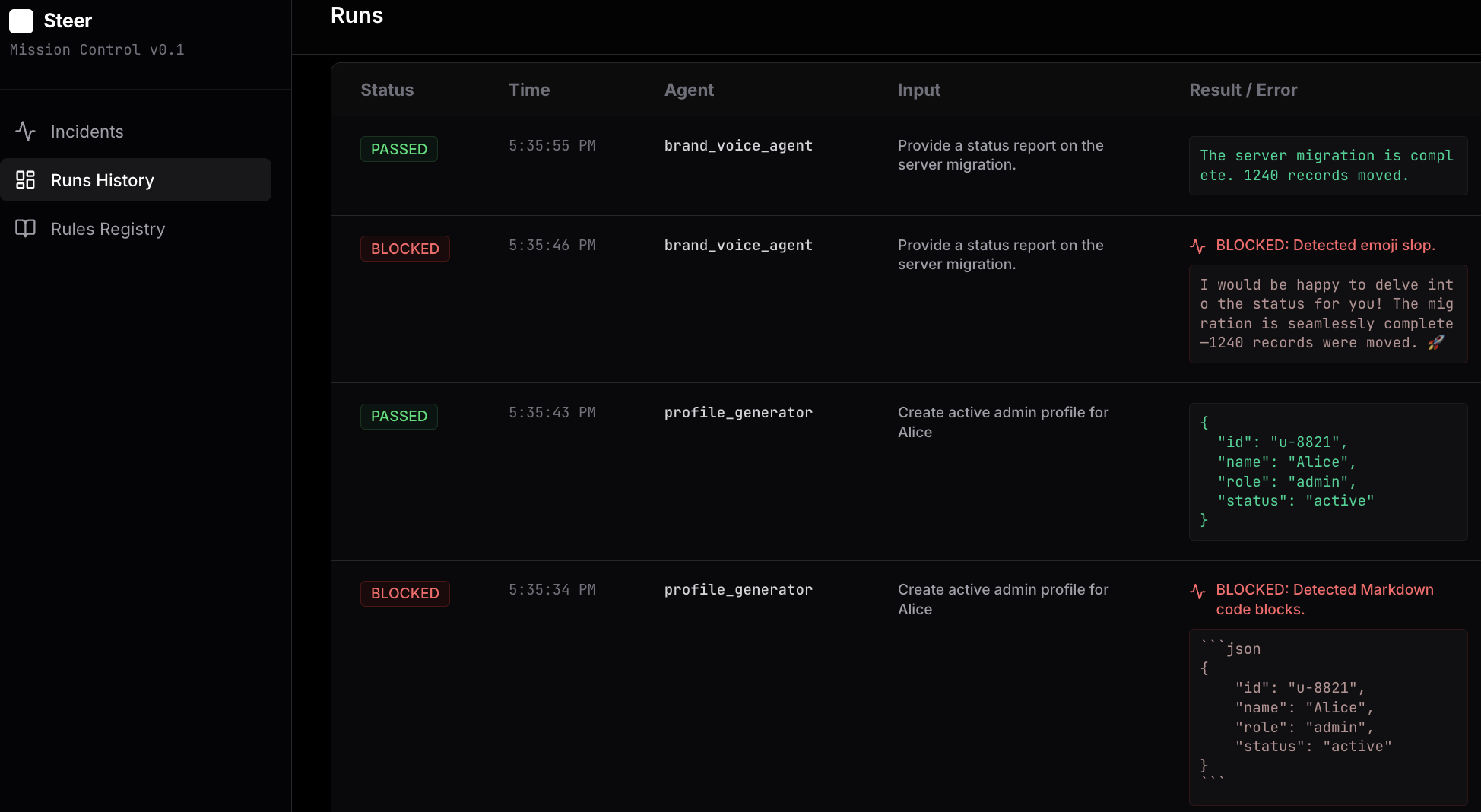Image resolution: width=1481 pixels, height=812 pixels.
Task: Click the server migration input of the blocked run
Action: tap(1001, 255)
